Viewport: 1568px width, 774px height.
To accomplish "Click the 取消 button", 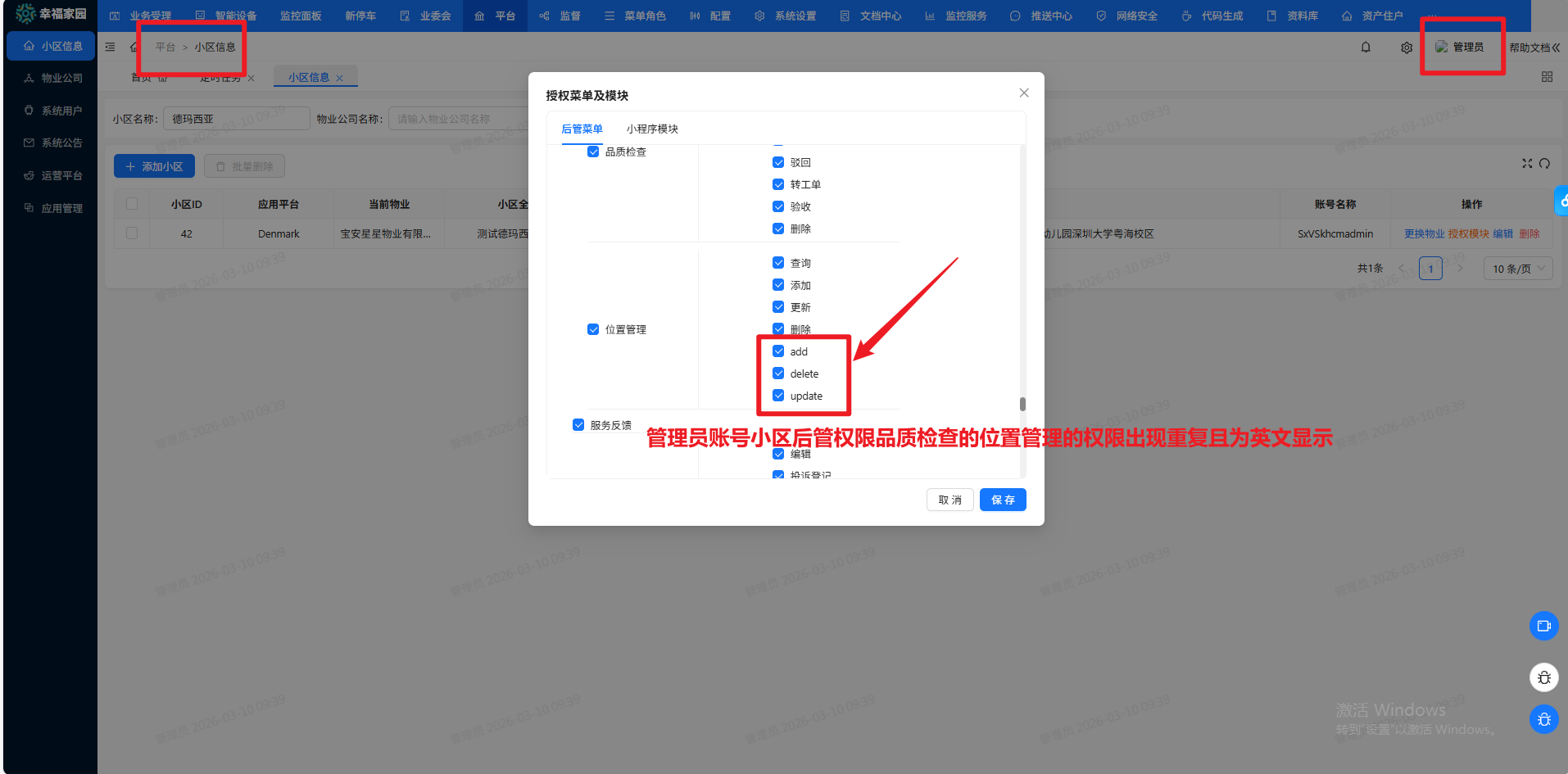I will click(x=949, y=500).
